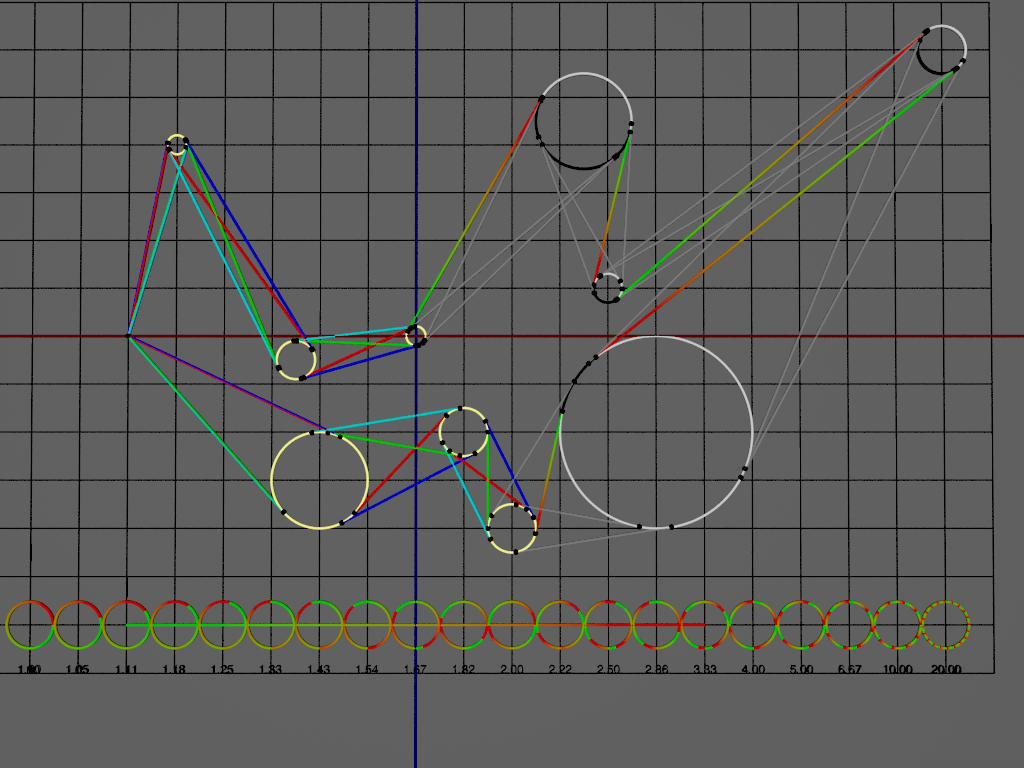Select the tiny yellow circle at upper left
Viewport: 1024px width, 768px height.
click(x=177, y=144)
